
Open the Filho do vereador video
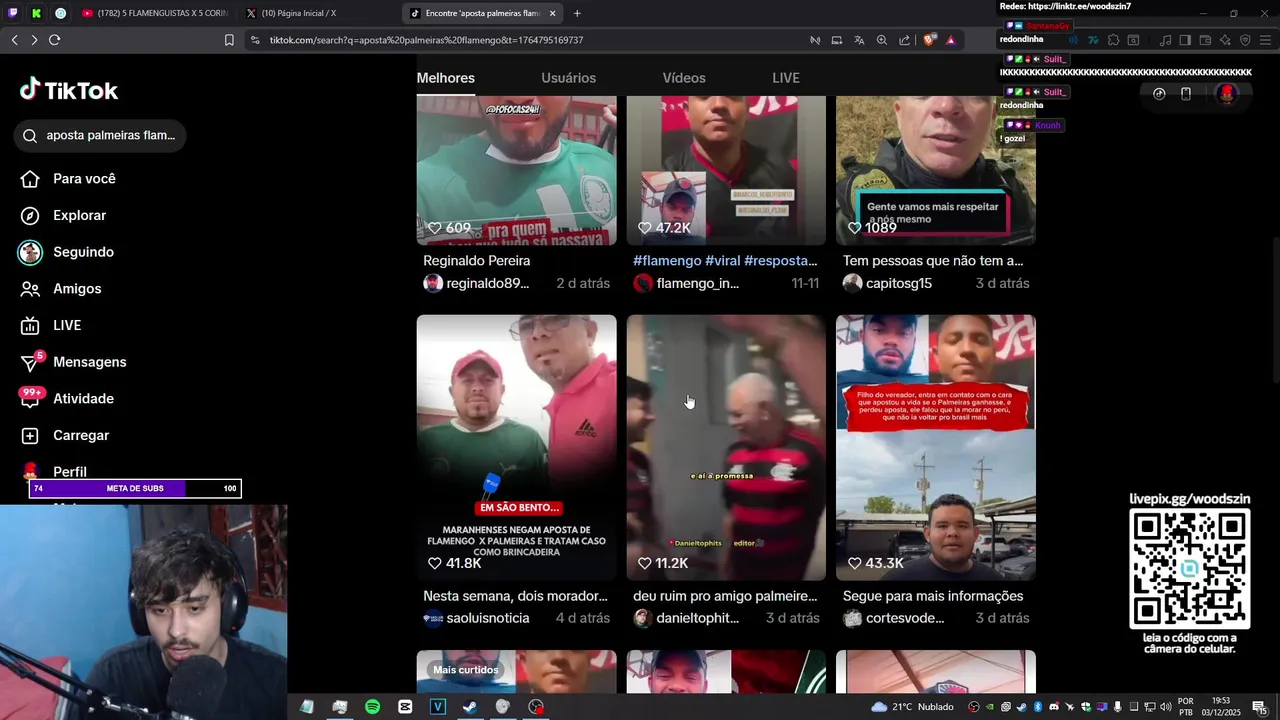tap(936, 447)
